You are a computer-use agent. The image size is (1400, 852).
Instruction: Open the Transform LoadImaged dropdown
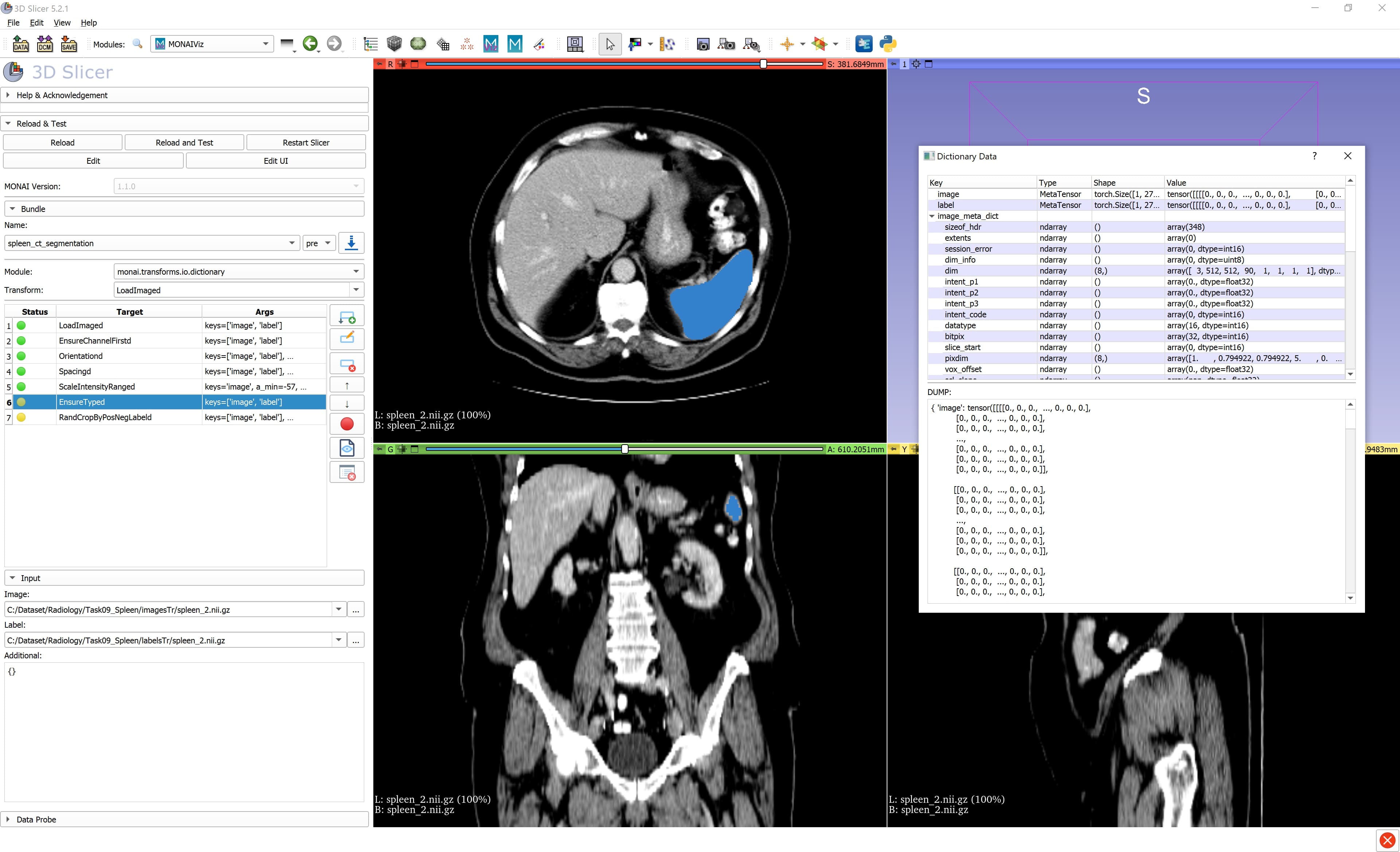(x=356, y=290)
